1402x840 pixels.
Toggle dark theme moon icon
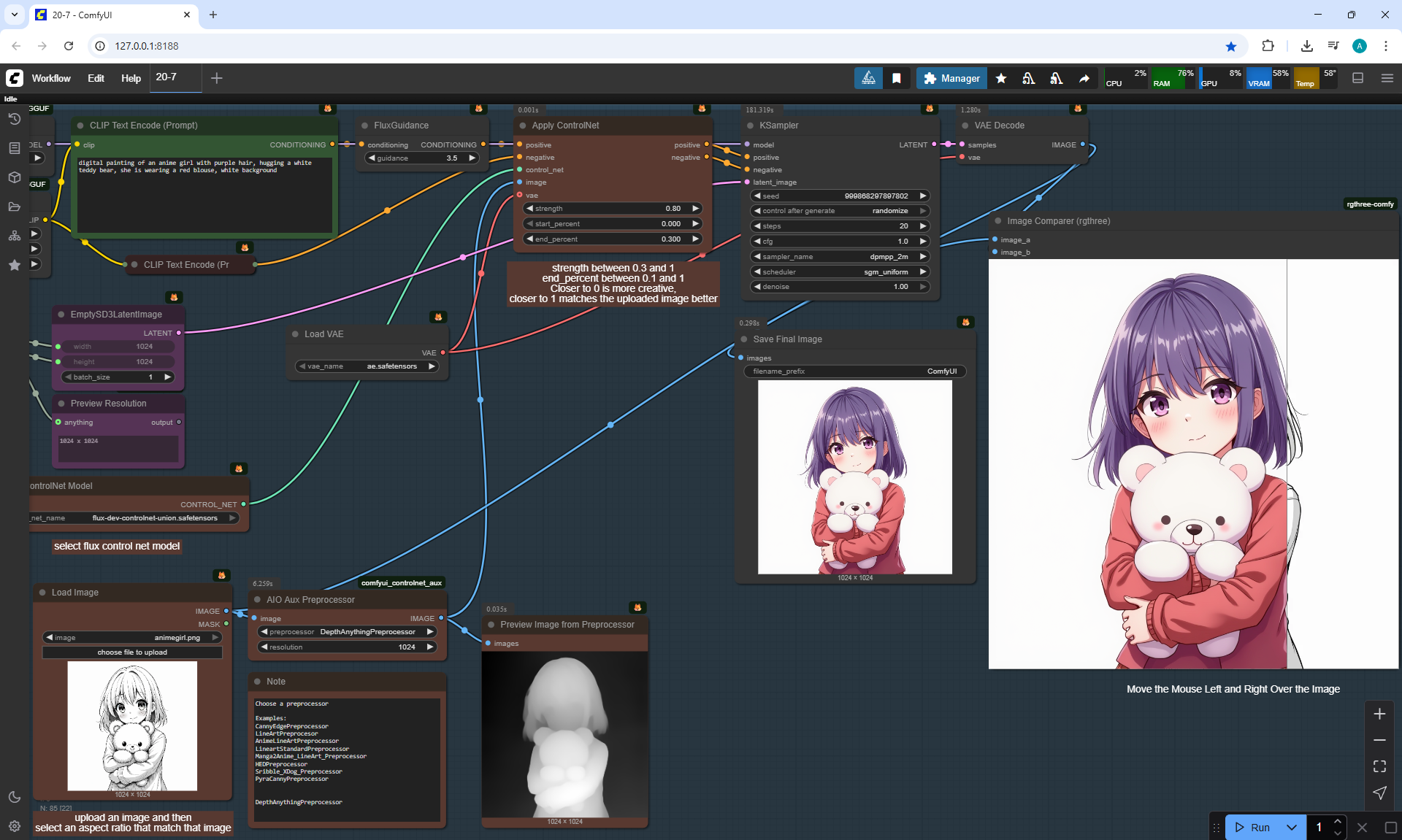14,797
